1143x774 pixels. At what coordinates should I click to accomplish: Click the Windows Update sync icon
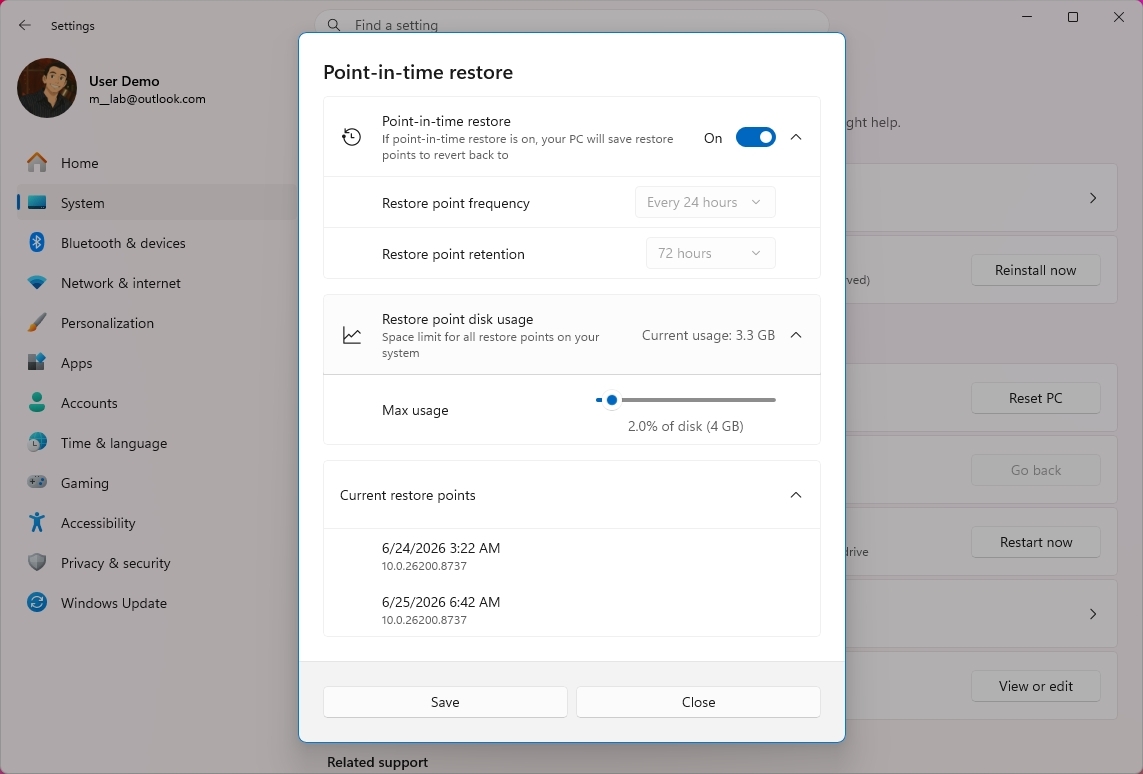(36, 602)
